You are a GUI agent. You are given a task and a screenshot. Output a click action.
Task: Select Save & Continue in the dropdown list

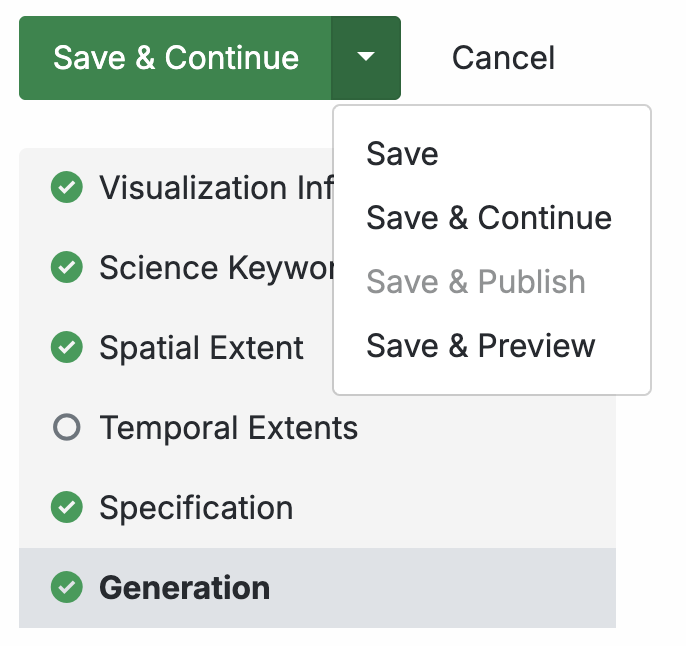489,218
